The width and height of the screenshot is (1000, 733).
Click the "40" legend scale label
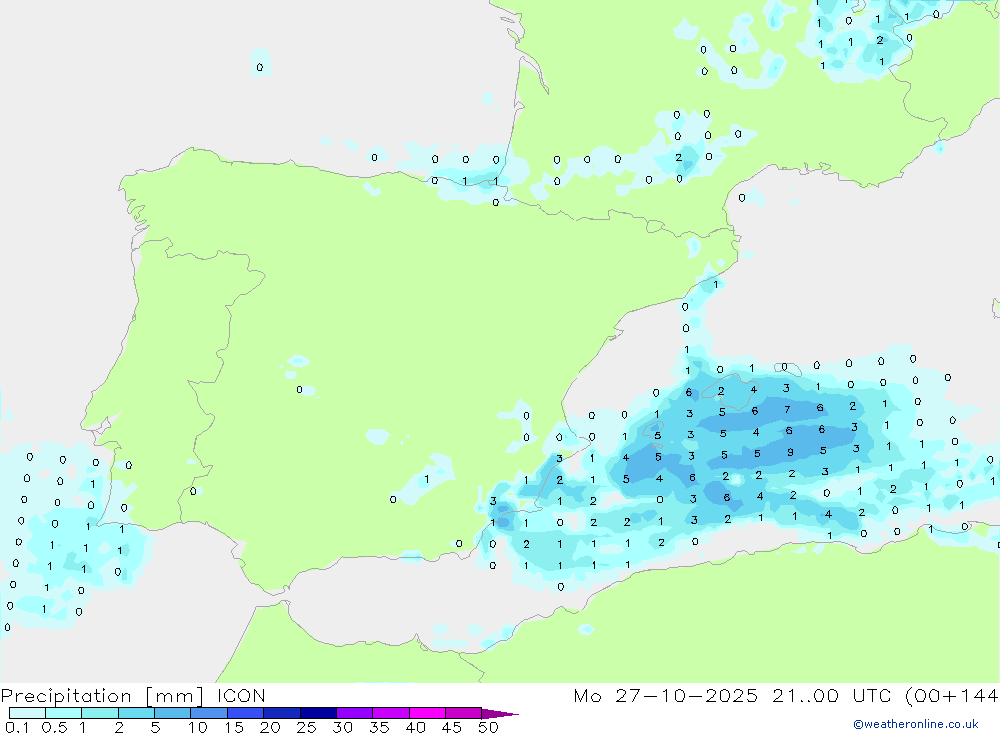416,727
